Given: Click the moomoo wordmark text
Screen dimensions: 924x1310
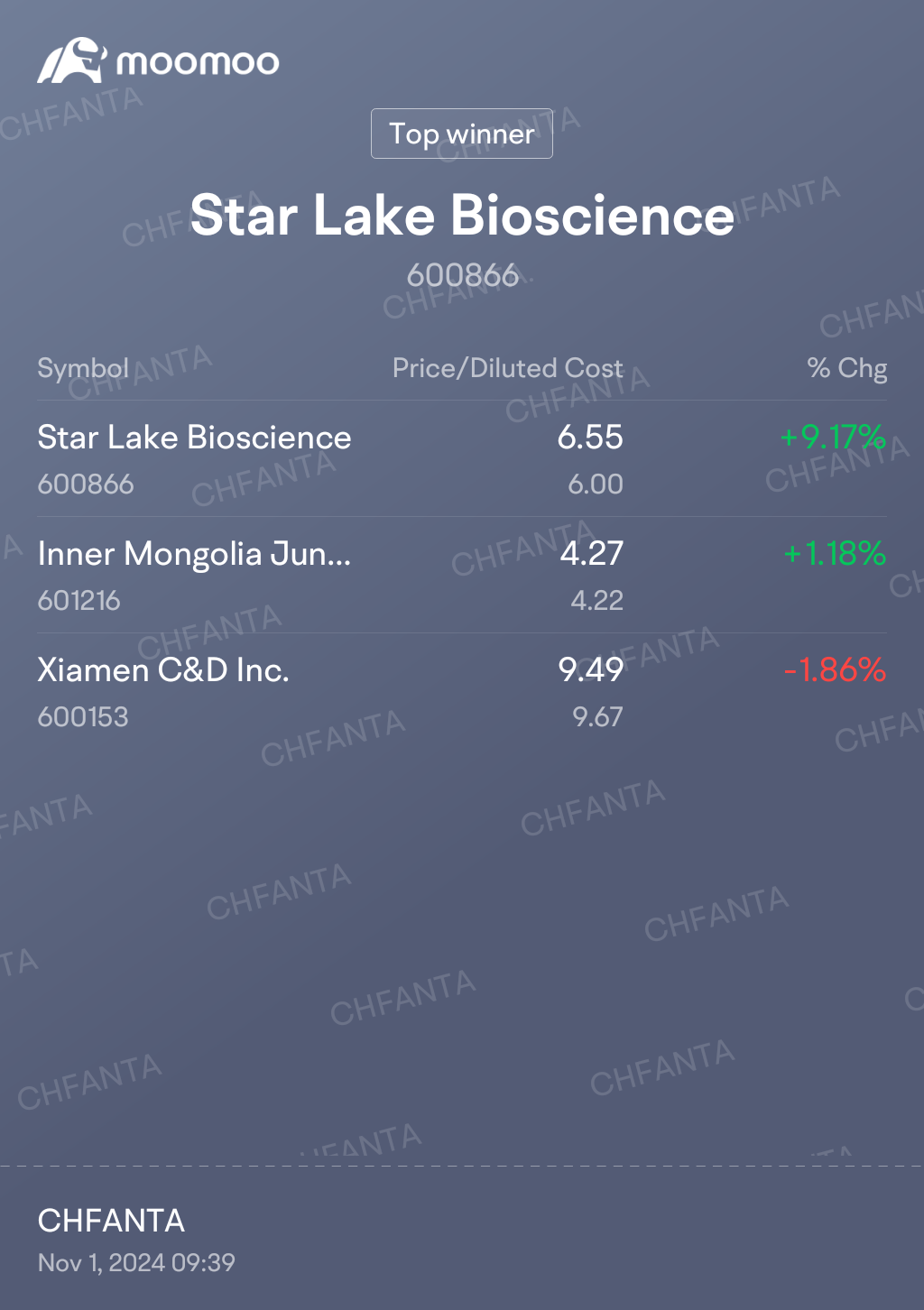Looking at the screenshot, I should click(198, 62).
